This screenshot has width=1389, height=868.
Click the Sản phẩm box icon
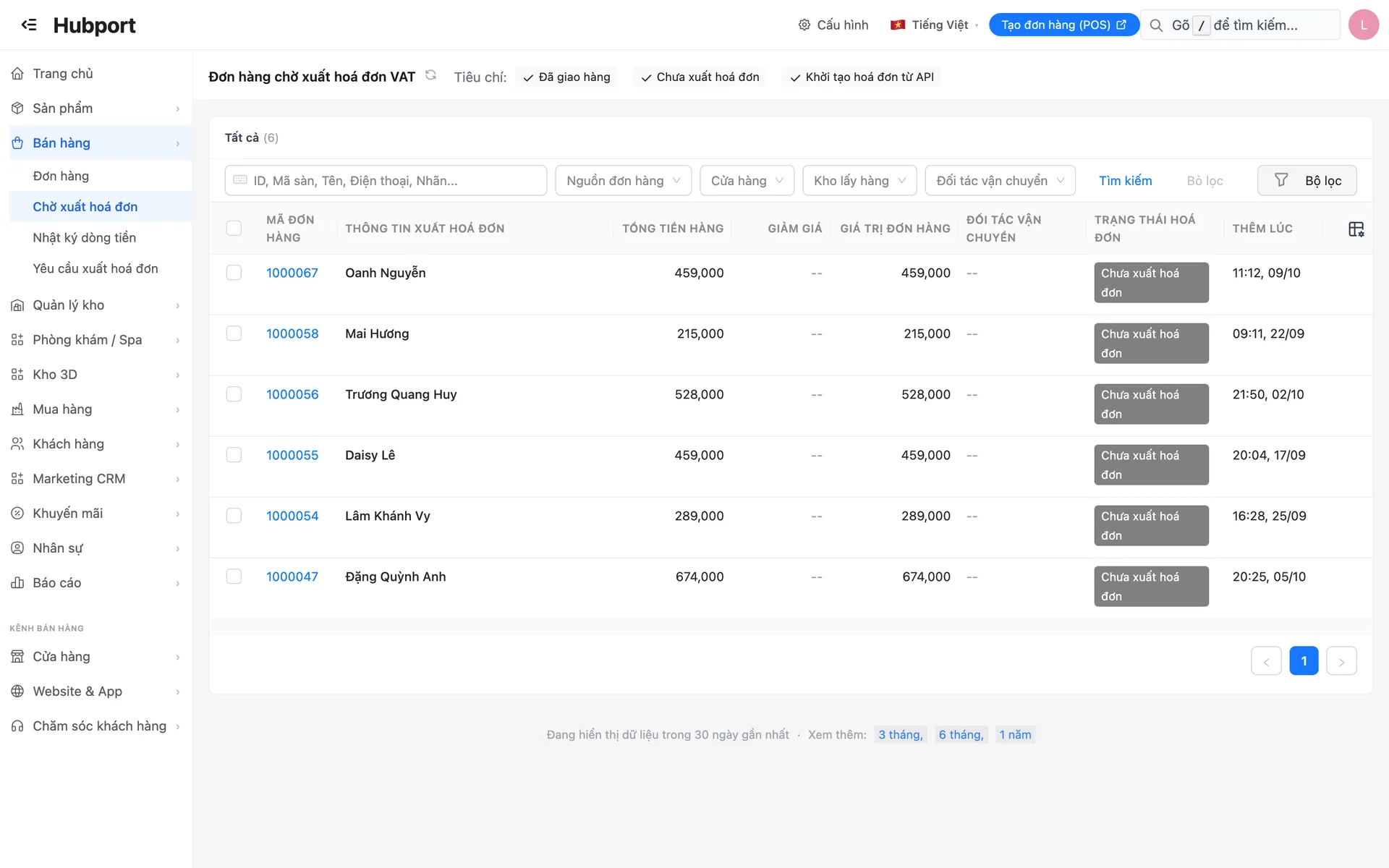coord(17,109)
